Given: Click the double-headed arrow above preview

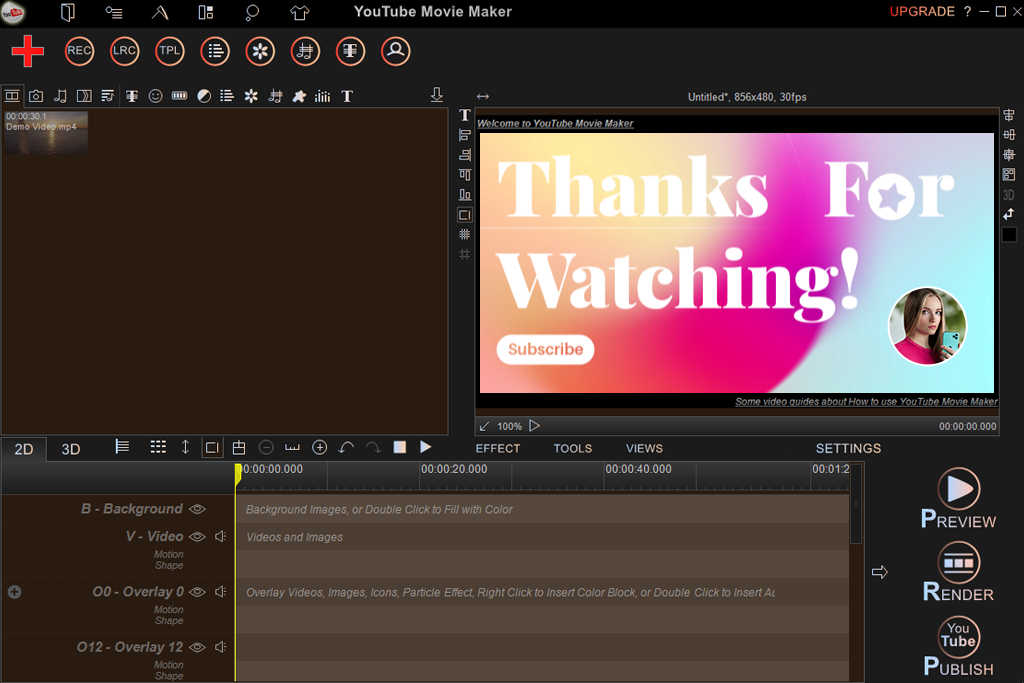Looking at the screenshot, I should coord(483,97).
